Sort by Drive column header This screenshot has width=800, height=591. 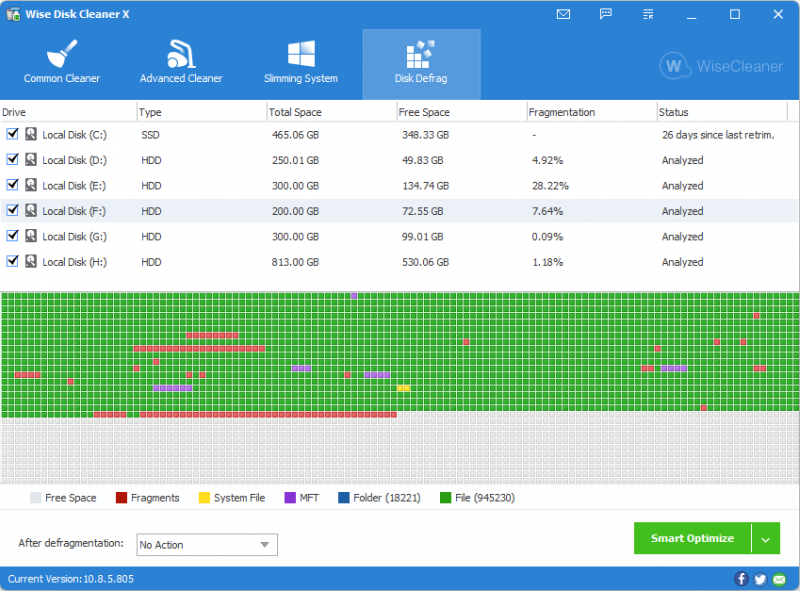coord(68,112)
